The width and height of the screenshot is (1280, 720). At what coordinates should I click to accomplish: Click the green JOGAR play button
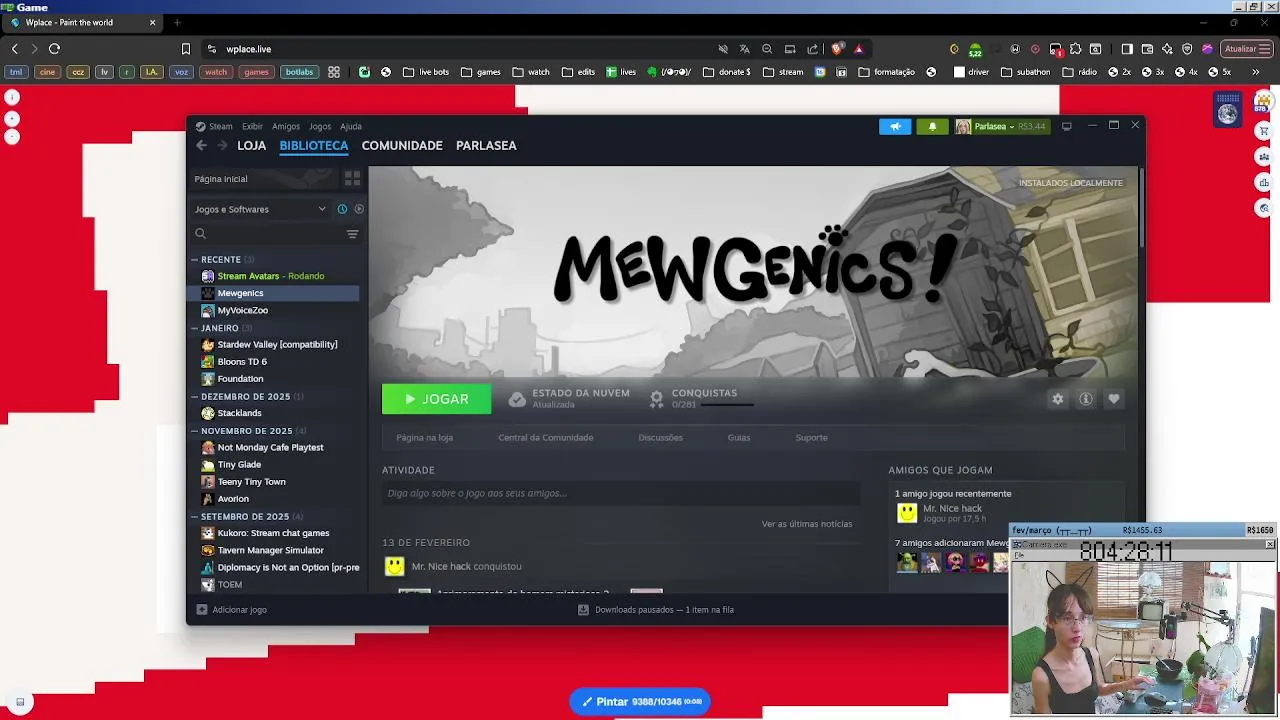click(436, 399)
